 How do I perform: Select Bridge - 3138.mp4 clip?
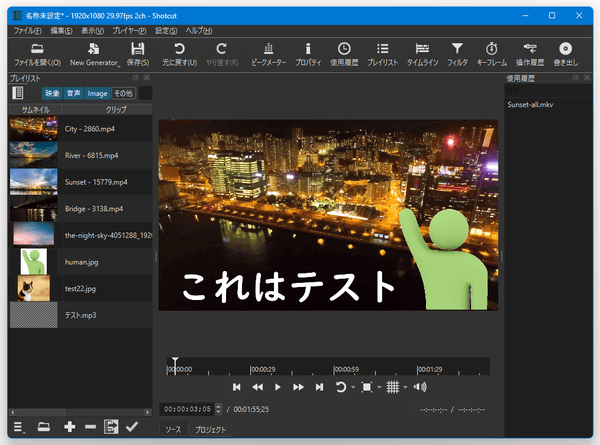(80, 209)
